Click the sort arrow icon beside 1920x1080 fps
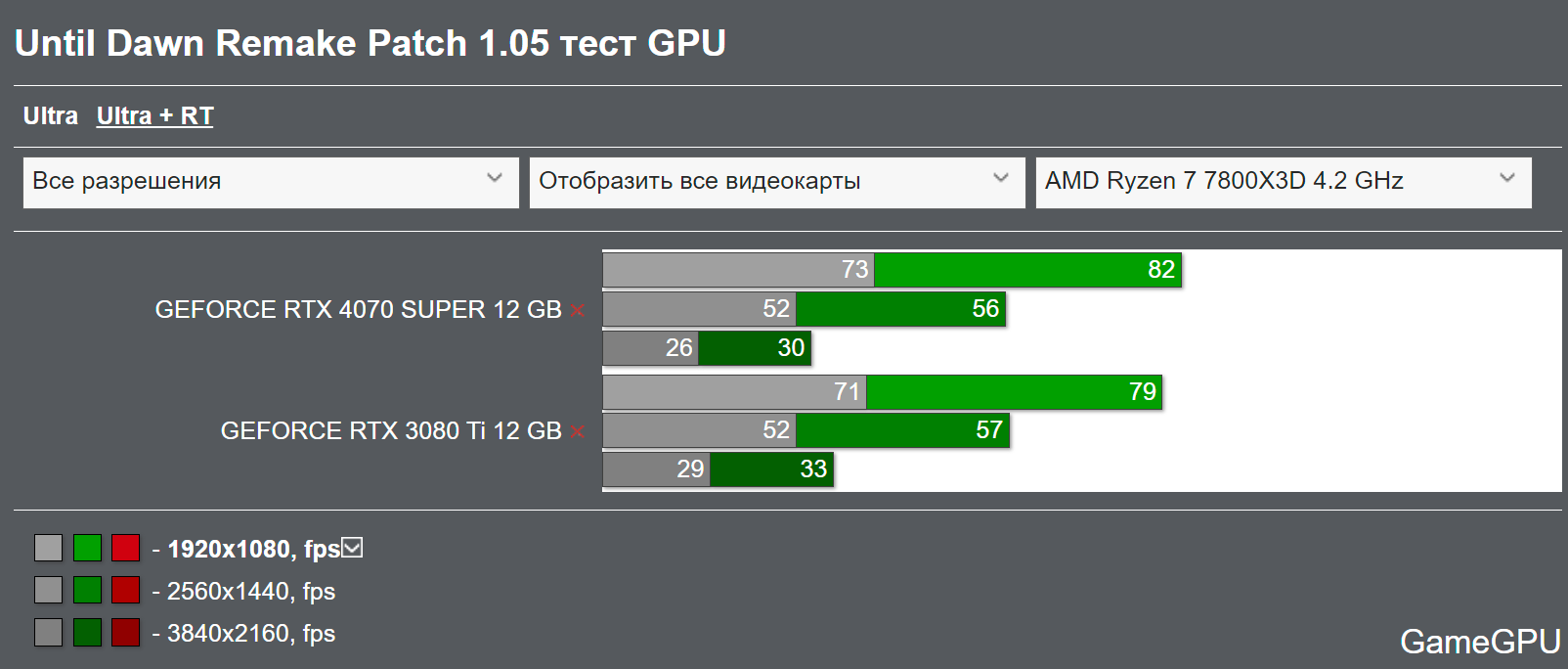This screenshot has height=669, width=1568. pos(352,548)
